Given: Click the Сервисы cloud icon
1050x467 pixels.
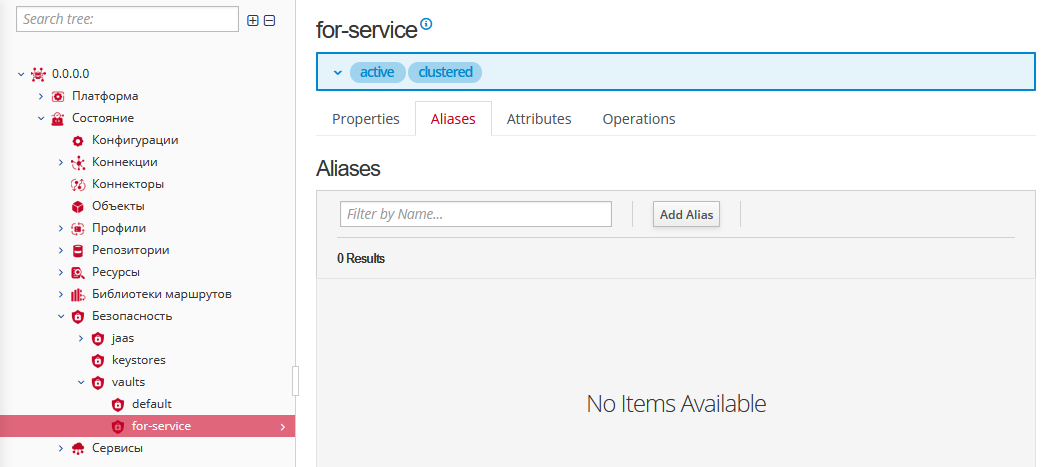Looking at the screenshot, I should (x=78, y=448).
